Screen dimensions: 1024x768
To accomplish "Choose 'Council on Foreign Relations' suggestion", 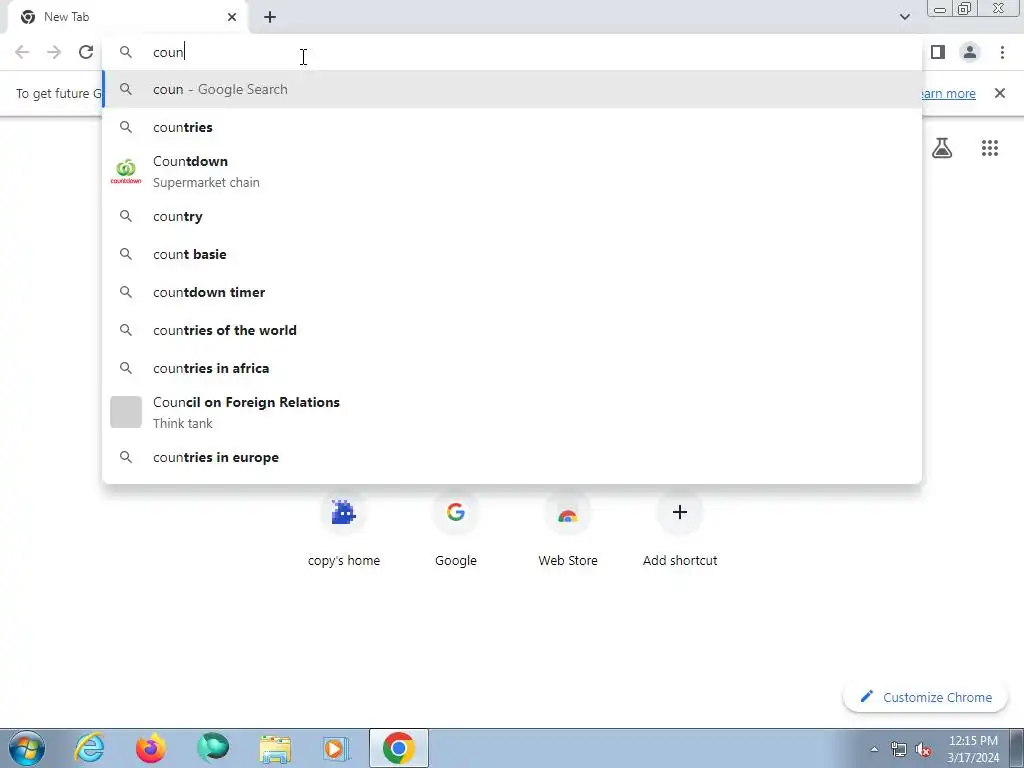I will click(512, 412).
